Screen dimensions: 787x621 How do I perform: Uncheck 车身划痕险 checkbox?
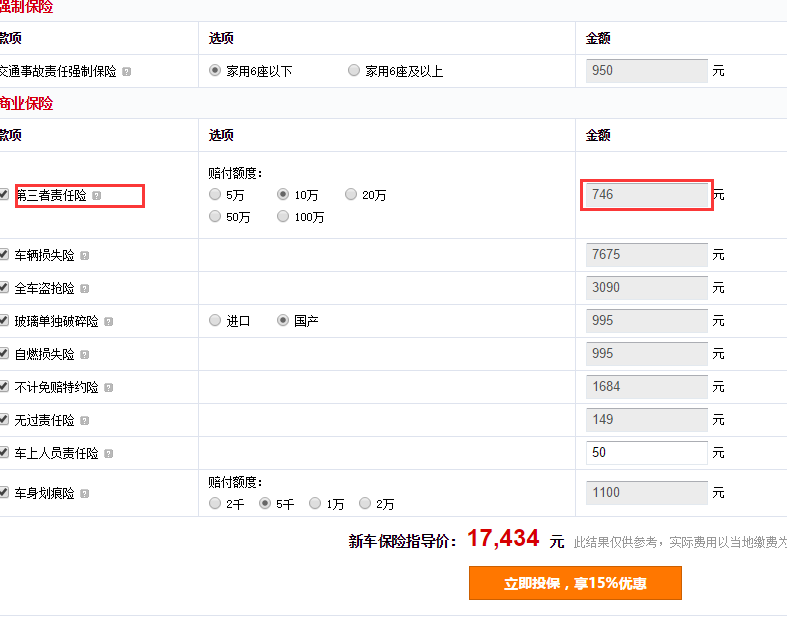point(4,492)
